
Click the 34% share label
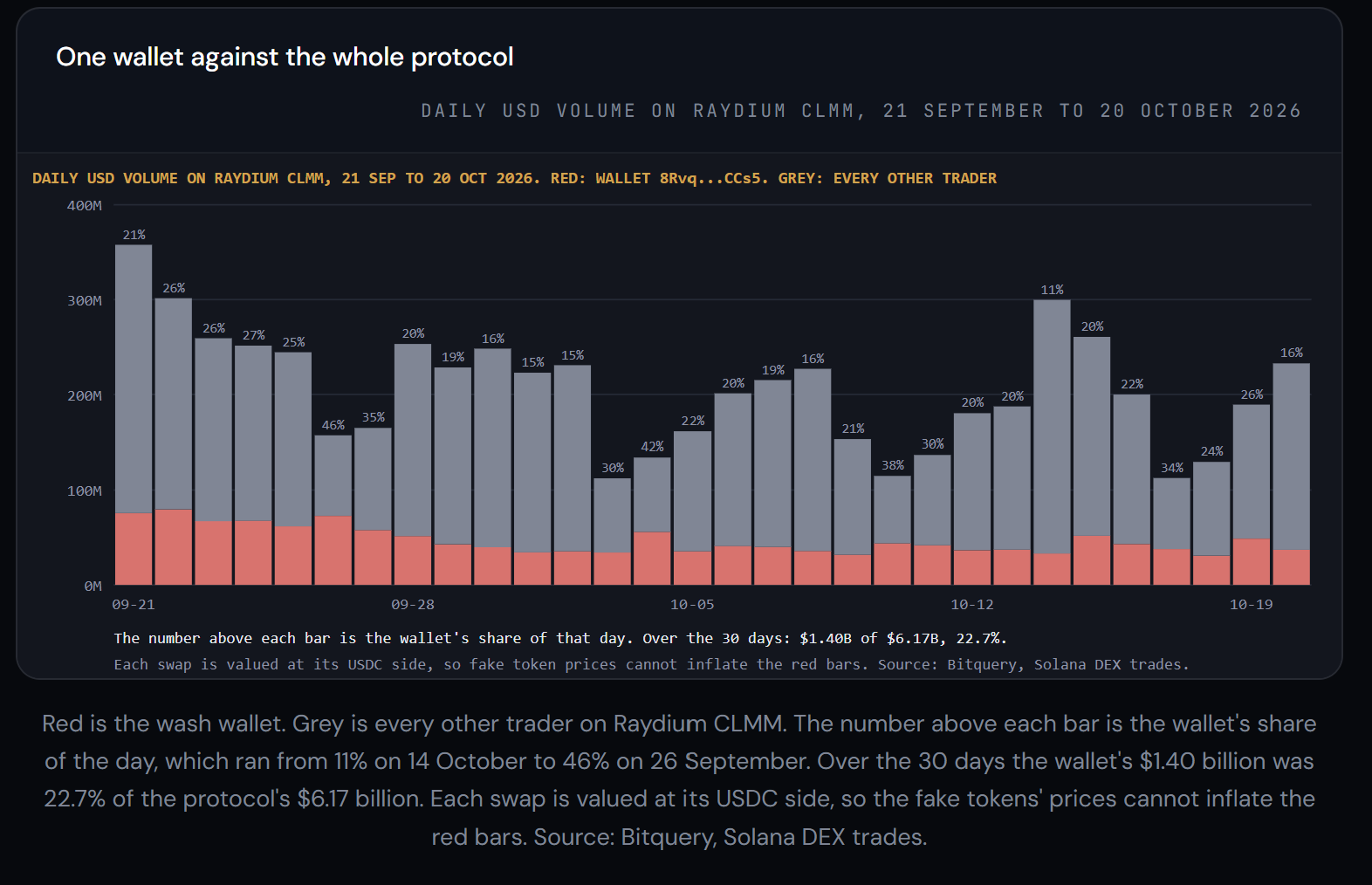click(1172, 468)
